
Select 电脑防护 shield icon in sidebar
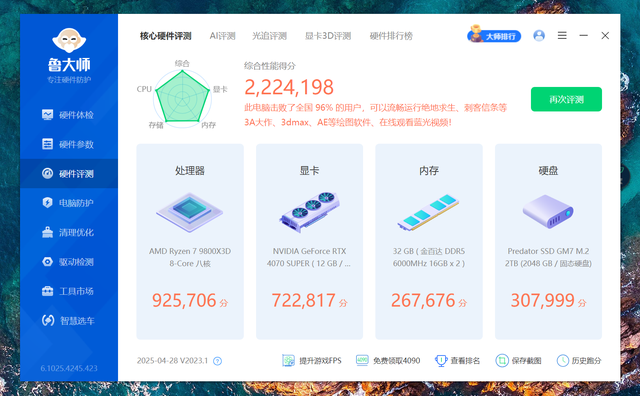(x=47, y=202)
